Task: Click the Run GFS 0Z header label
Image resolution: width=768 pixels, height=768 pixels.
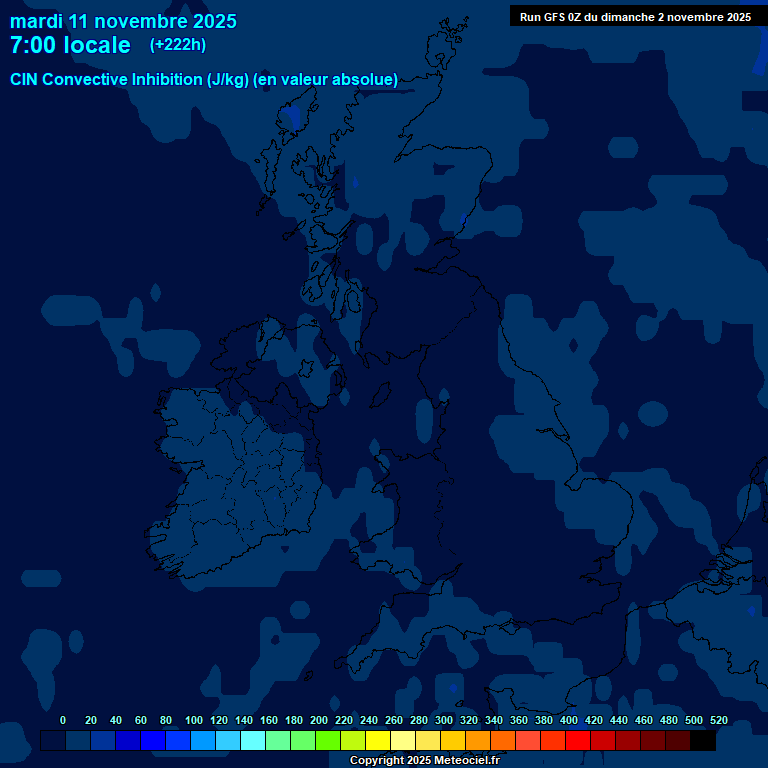Action: point(635,17)
